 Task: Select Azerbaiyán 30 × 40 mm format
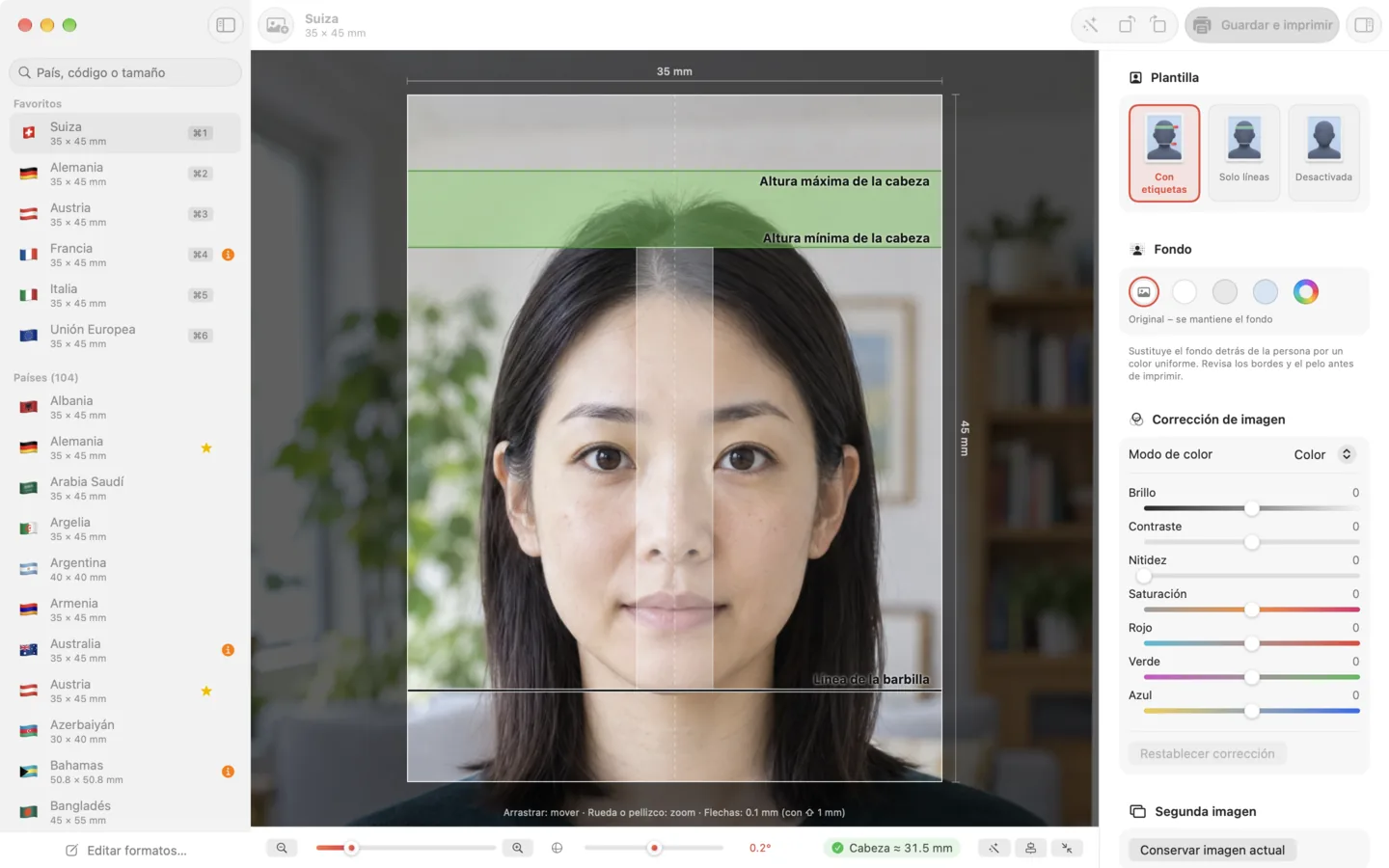(x=125, y=731)
